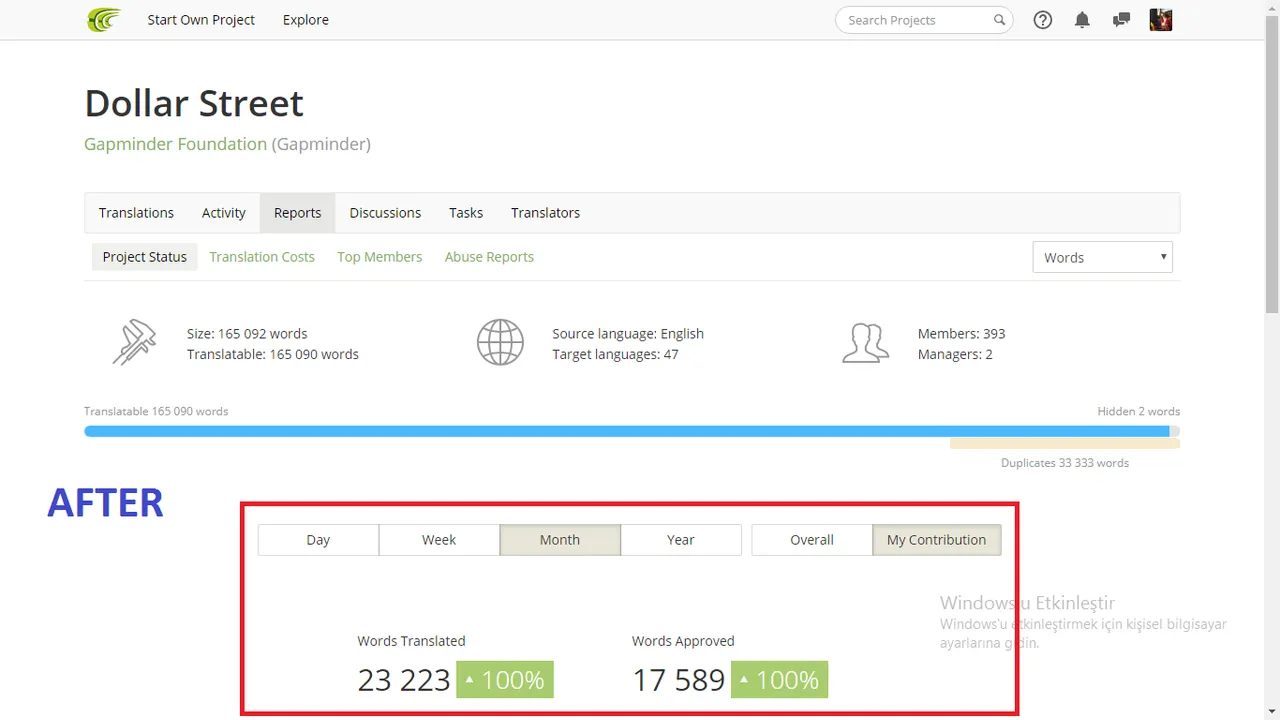The image size is (1280, 720).
Task: Open Top Members report
Action: (x=380, y=257)
